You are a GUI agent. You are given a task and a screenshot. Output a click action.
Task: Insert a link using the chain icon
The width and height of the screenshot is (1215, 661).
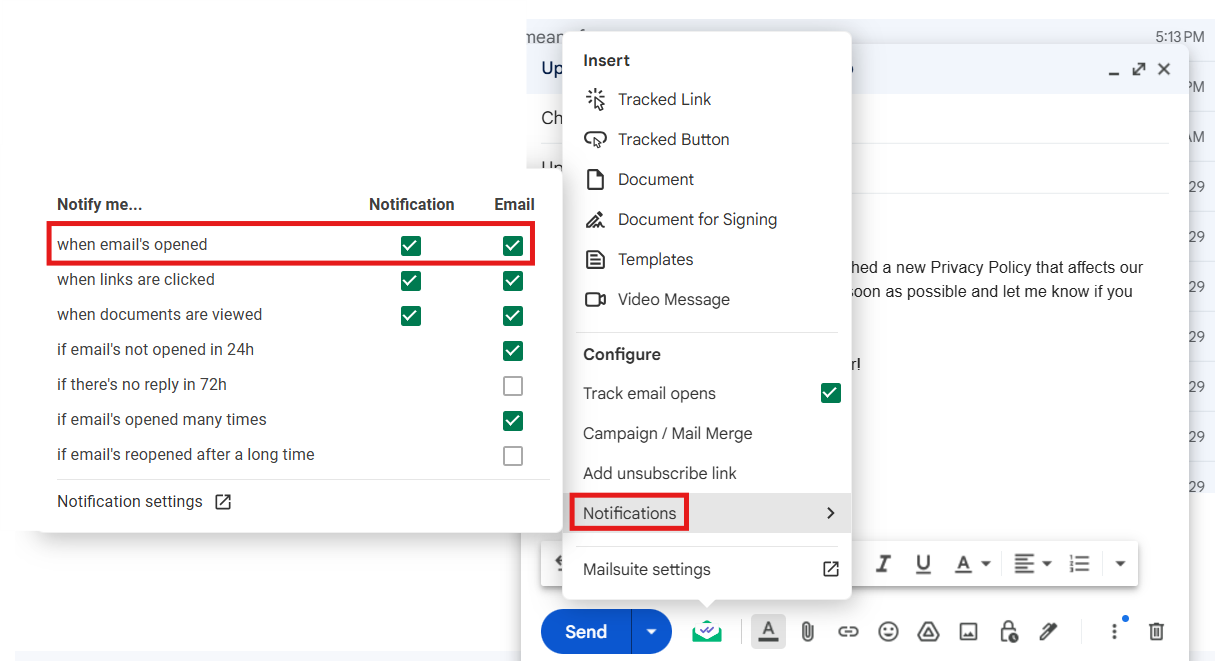[x=848, y=631]
